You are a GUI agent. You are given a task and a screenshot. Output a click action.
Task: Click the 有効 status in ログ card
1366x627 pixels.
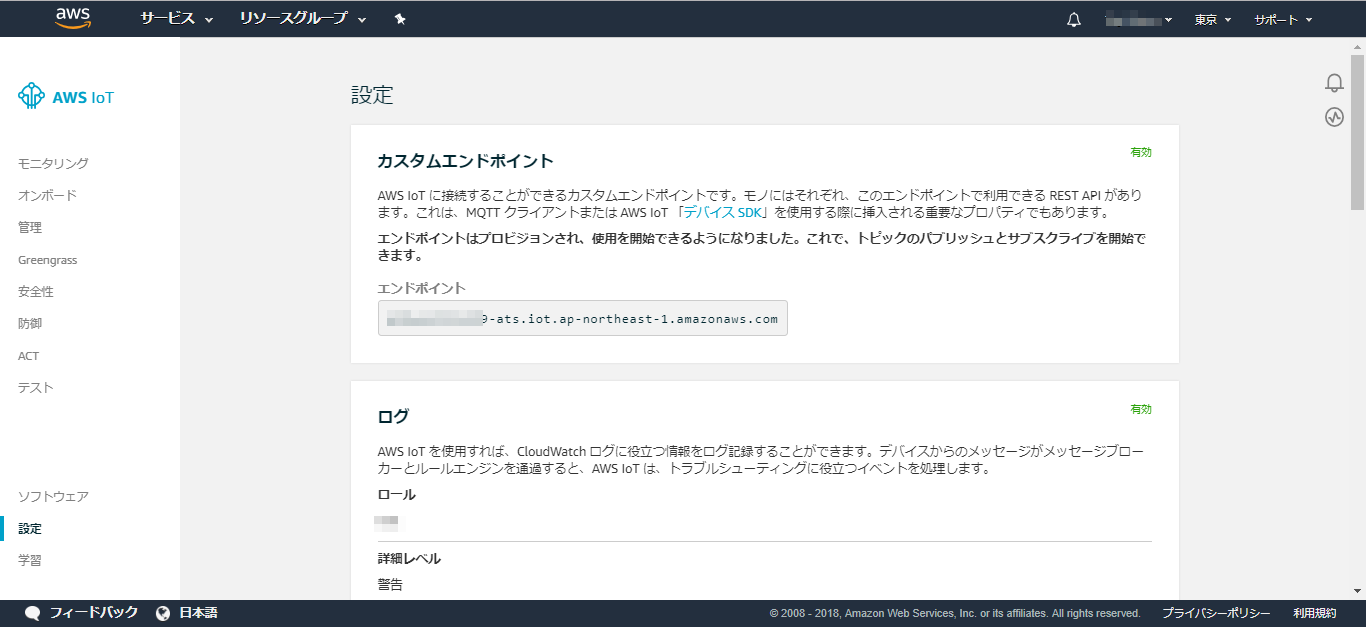pyautogui.click(x=1141, y=409)
